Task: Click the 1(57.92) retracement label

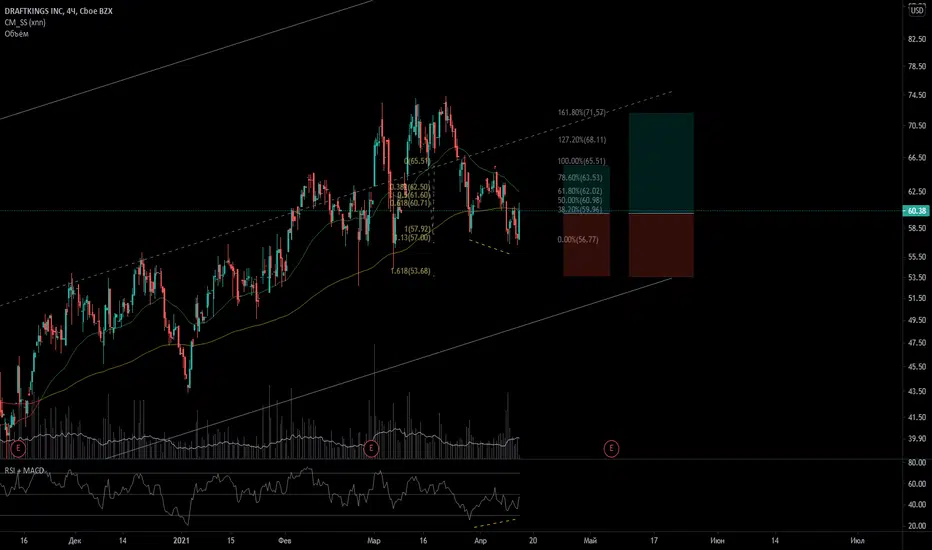Action: (x=417, y=229)
